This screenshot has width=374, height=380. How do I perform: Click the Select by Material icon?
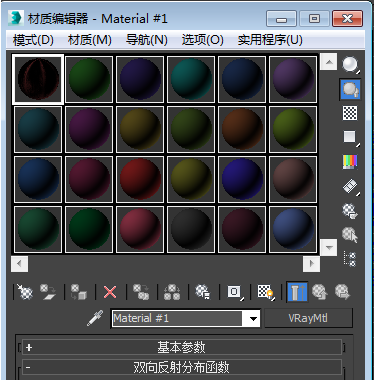tap(350, 235)
